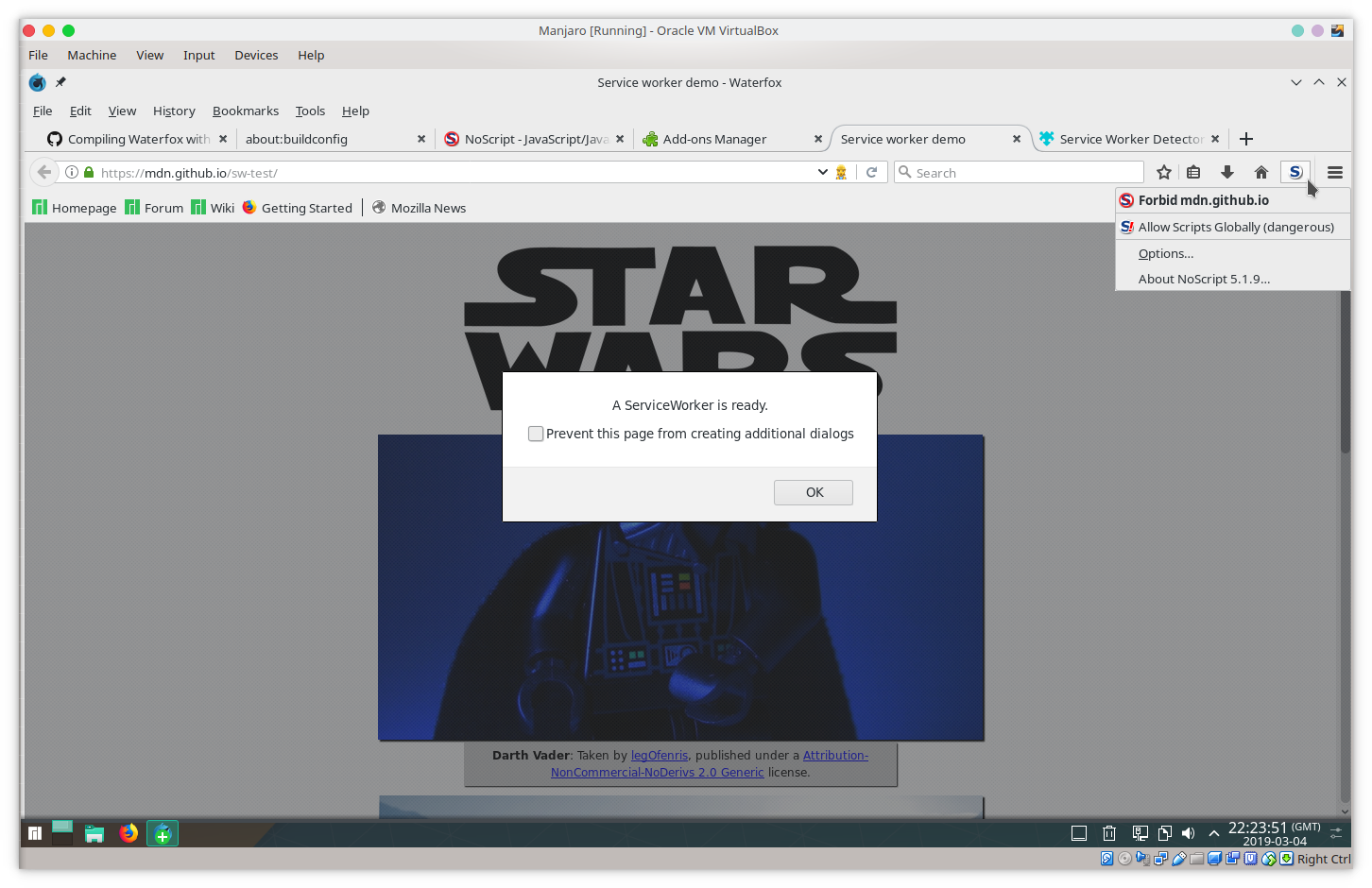The image size is (1372, 888).
Task: Show desktop via taskbar square icon
Action: tap(1079, 833)
